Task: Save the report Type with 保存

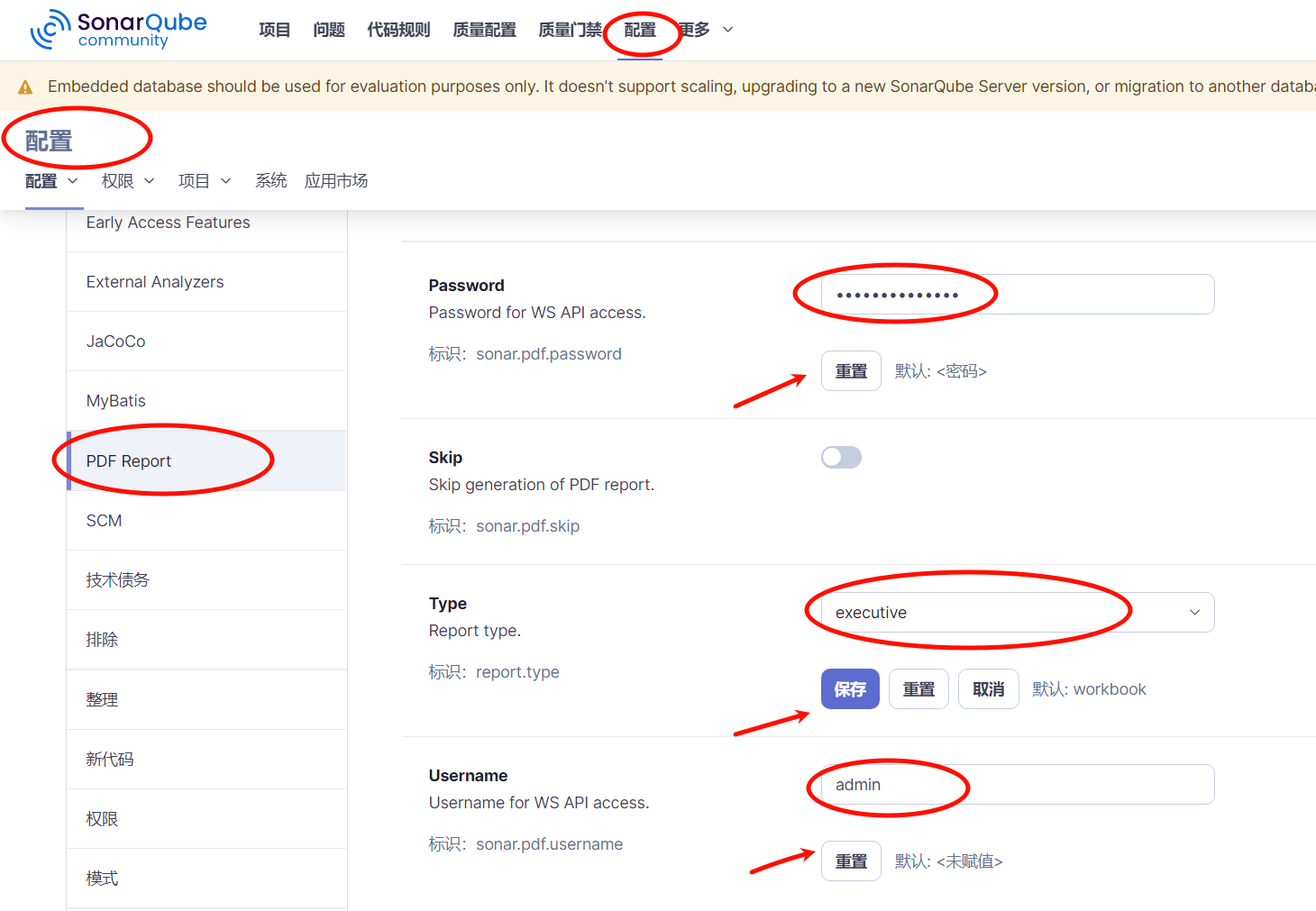Action: [850, 689]
